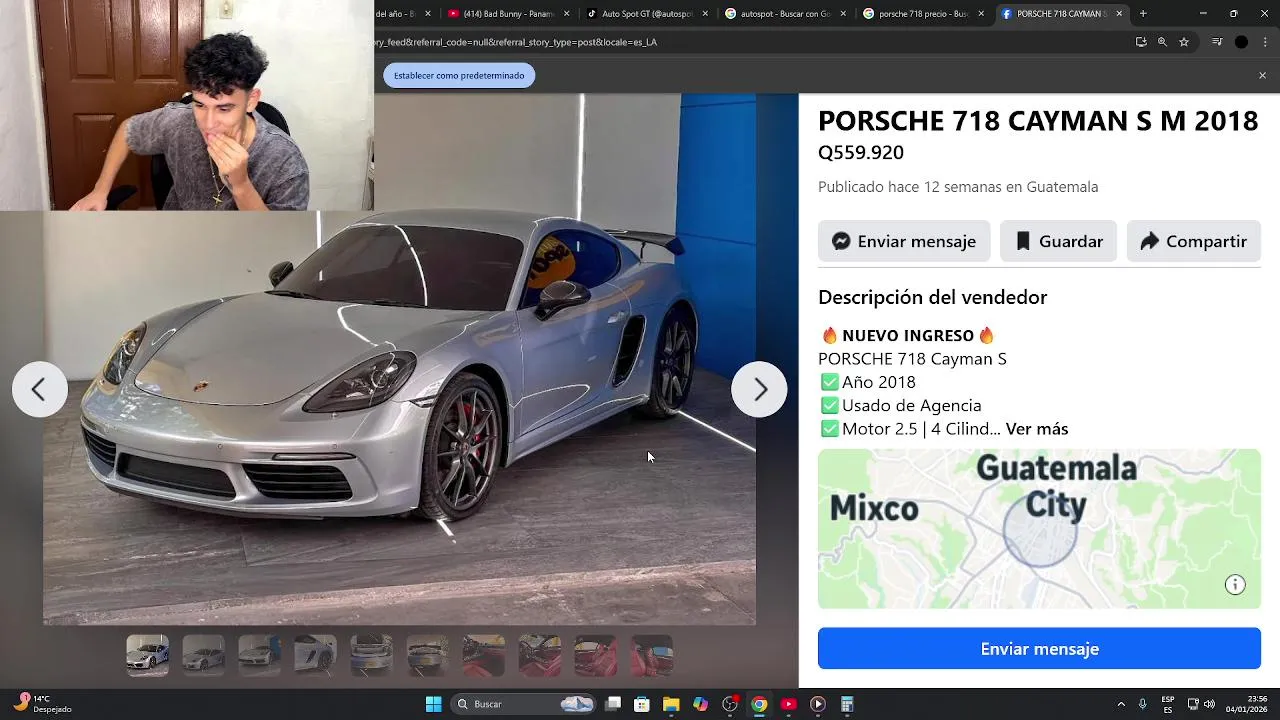Click the Guardar button
The width and height of the screenshot is (1280, 720).
1058,241
